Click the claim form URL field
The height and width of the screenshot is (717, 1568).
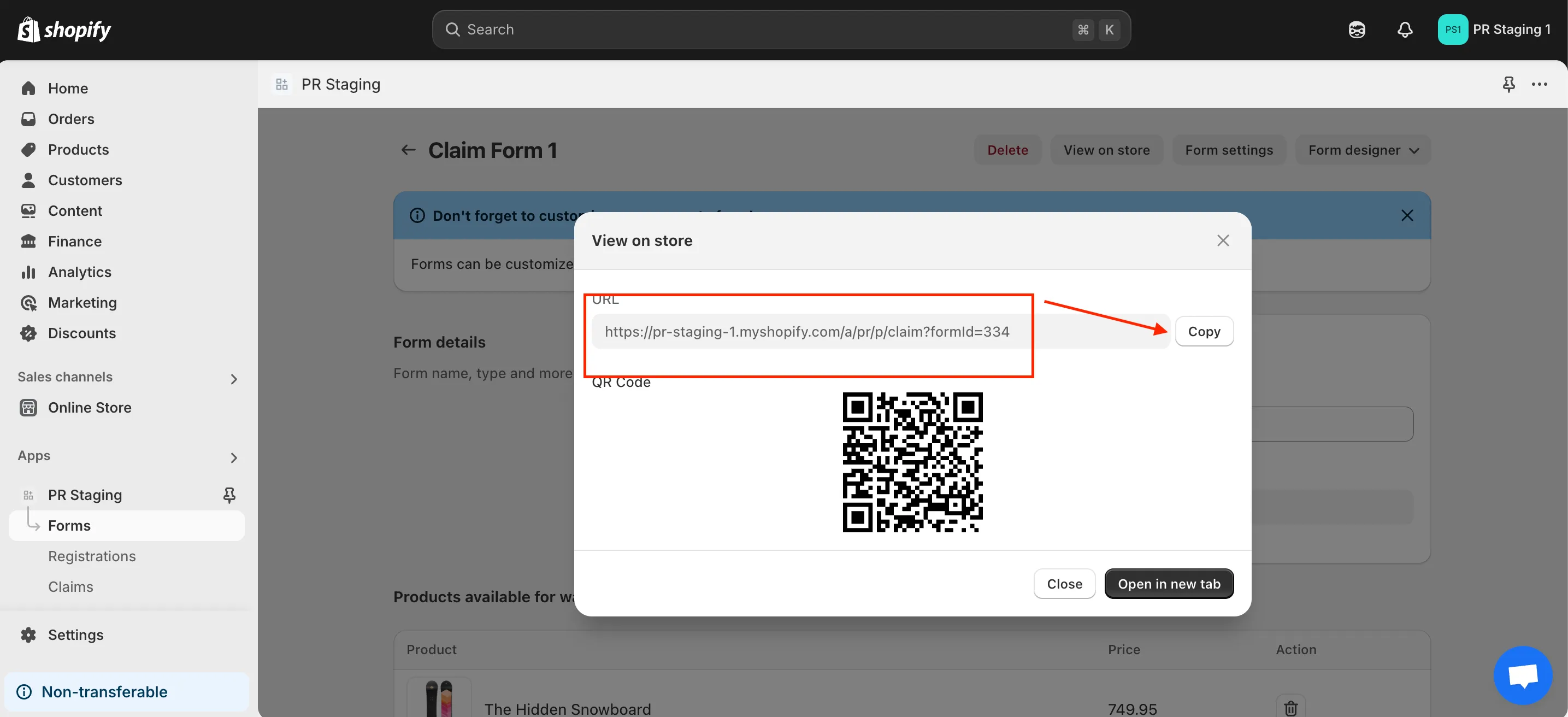tap(881, 331)
